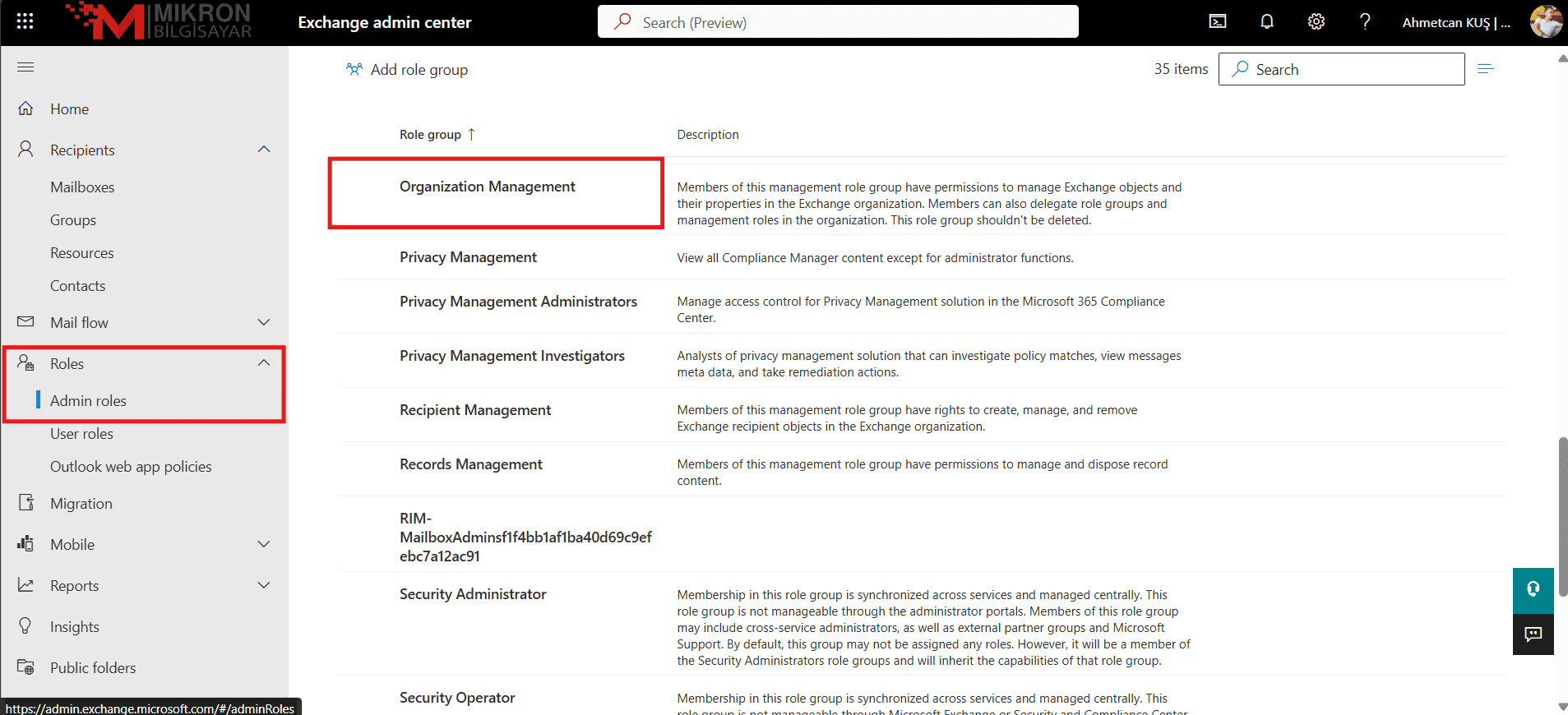Expand the Reports section chevron
The height and width of the screenshot is (715, 1568).
point(264,585)
